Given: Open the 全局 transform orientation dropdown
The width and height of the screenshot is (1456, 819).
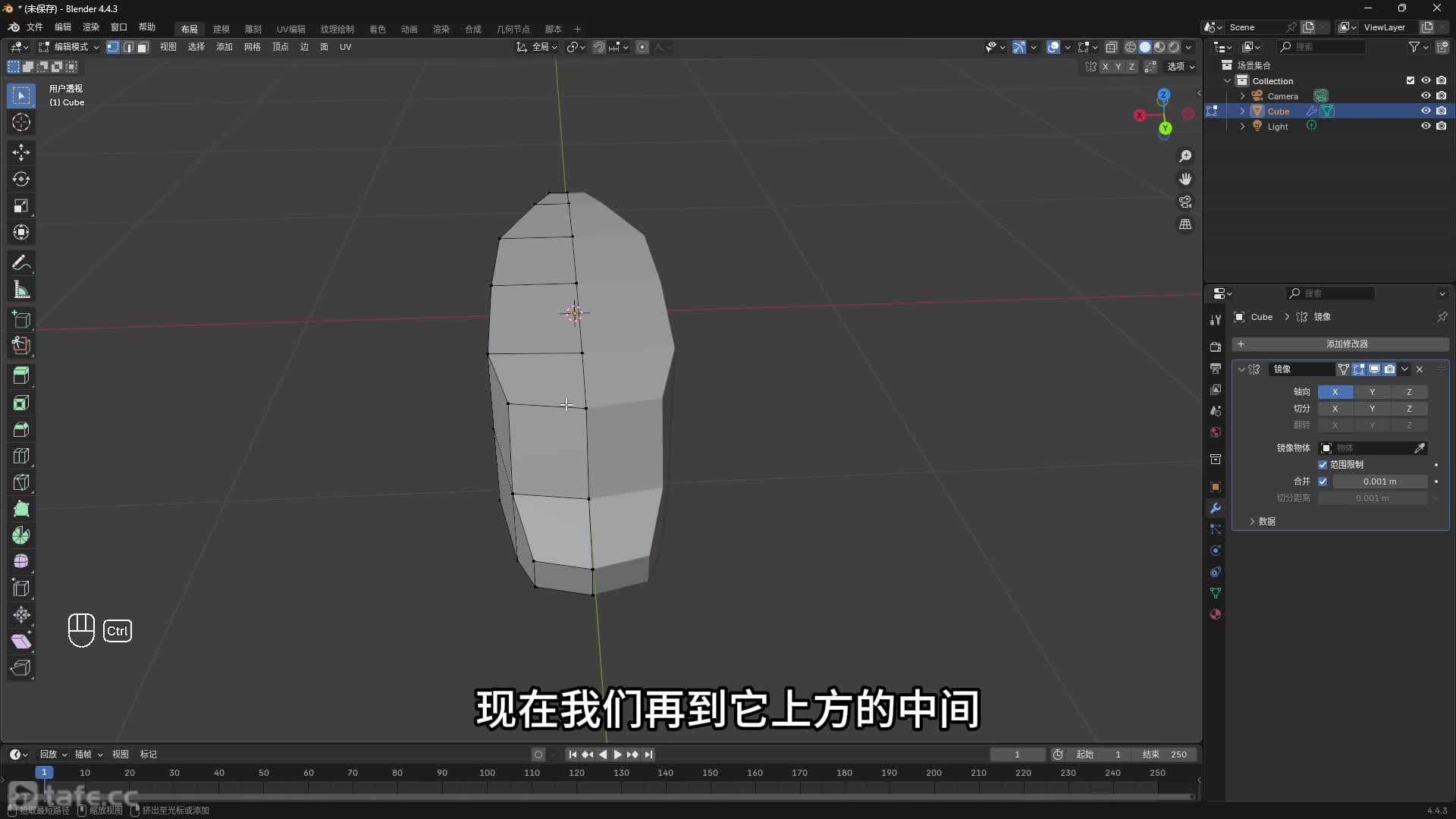Looking at the screenshot, I should (537, 47).
